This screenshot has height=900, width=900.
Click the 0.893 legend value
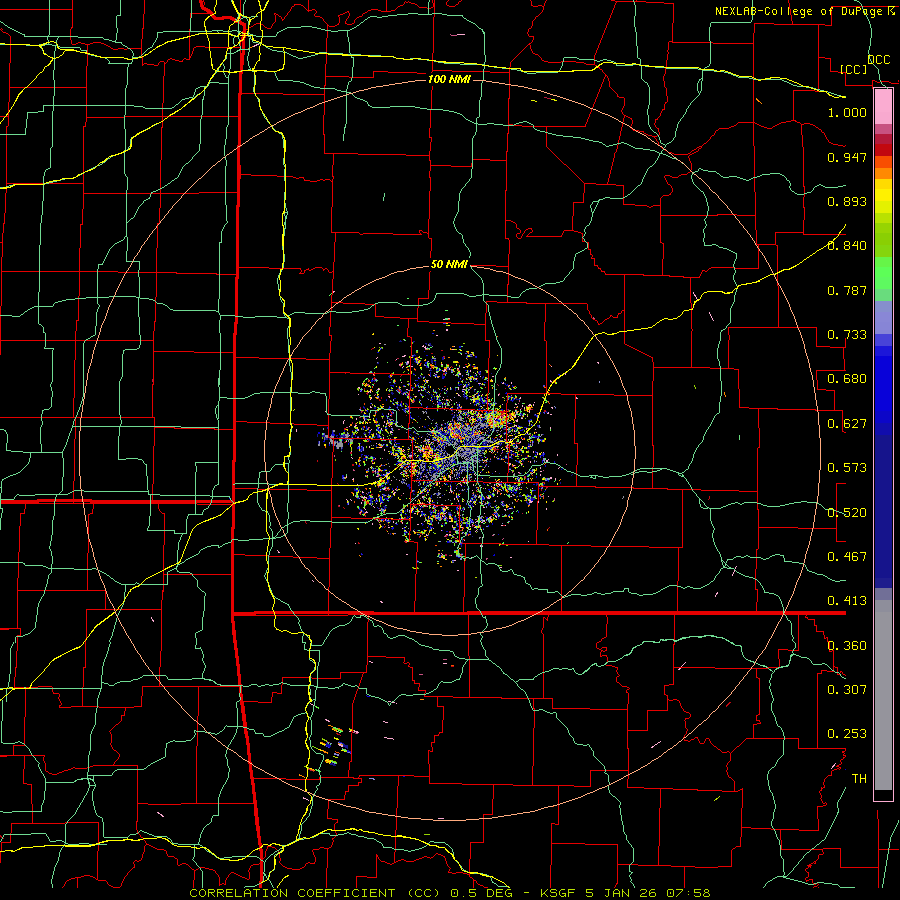point(847,201)
